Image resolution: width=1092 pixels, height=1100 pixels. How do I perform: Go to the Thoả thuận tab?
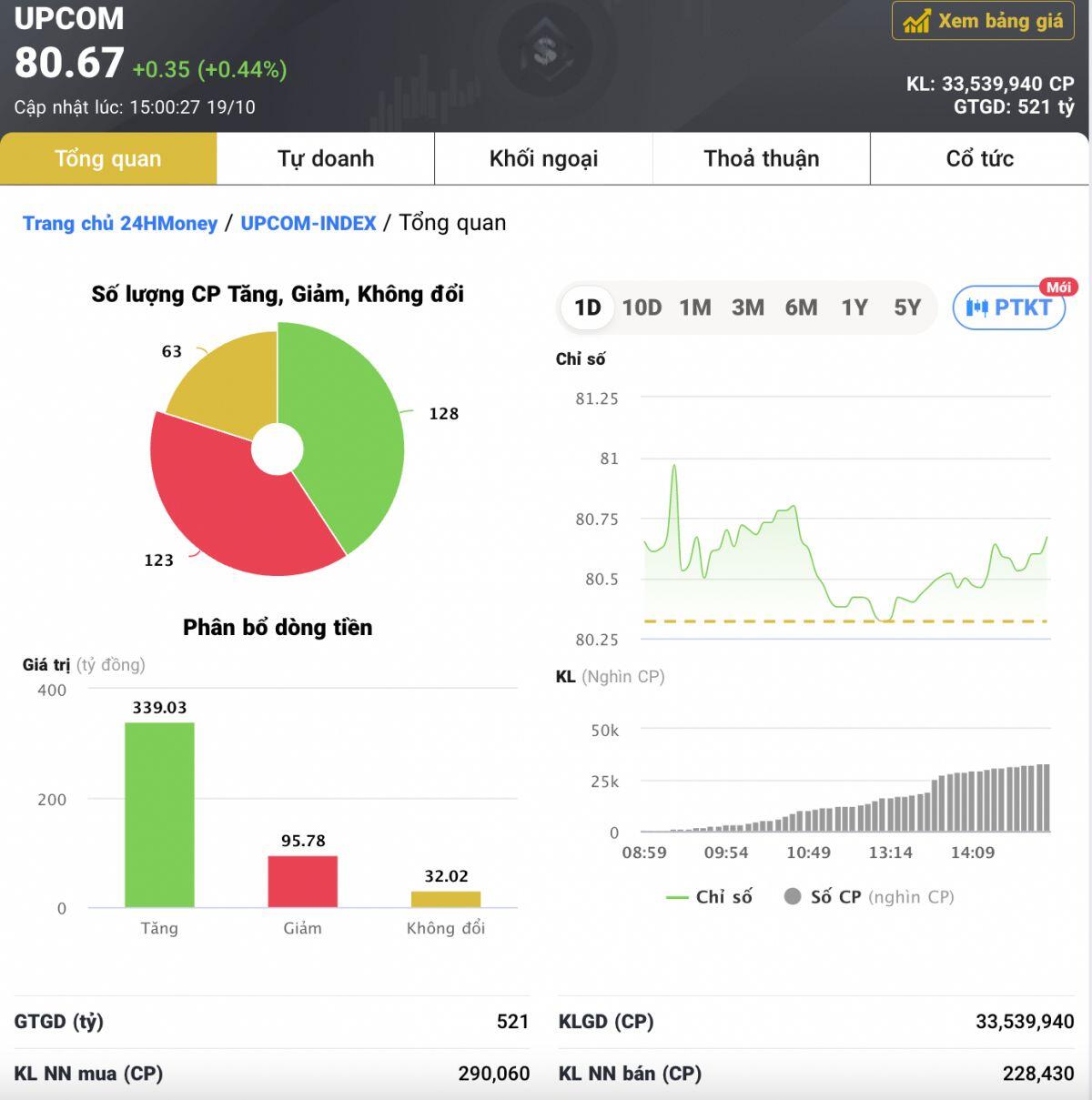(762, 158)
